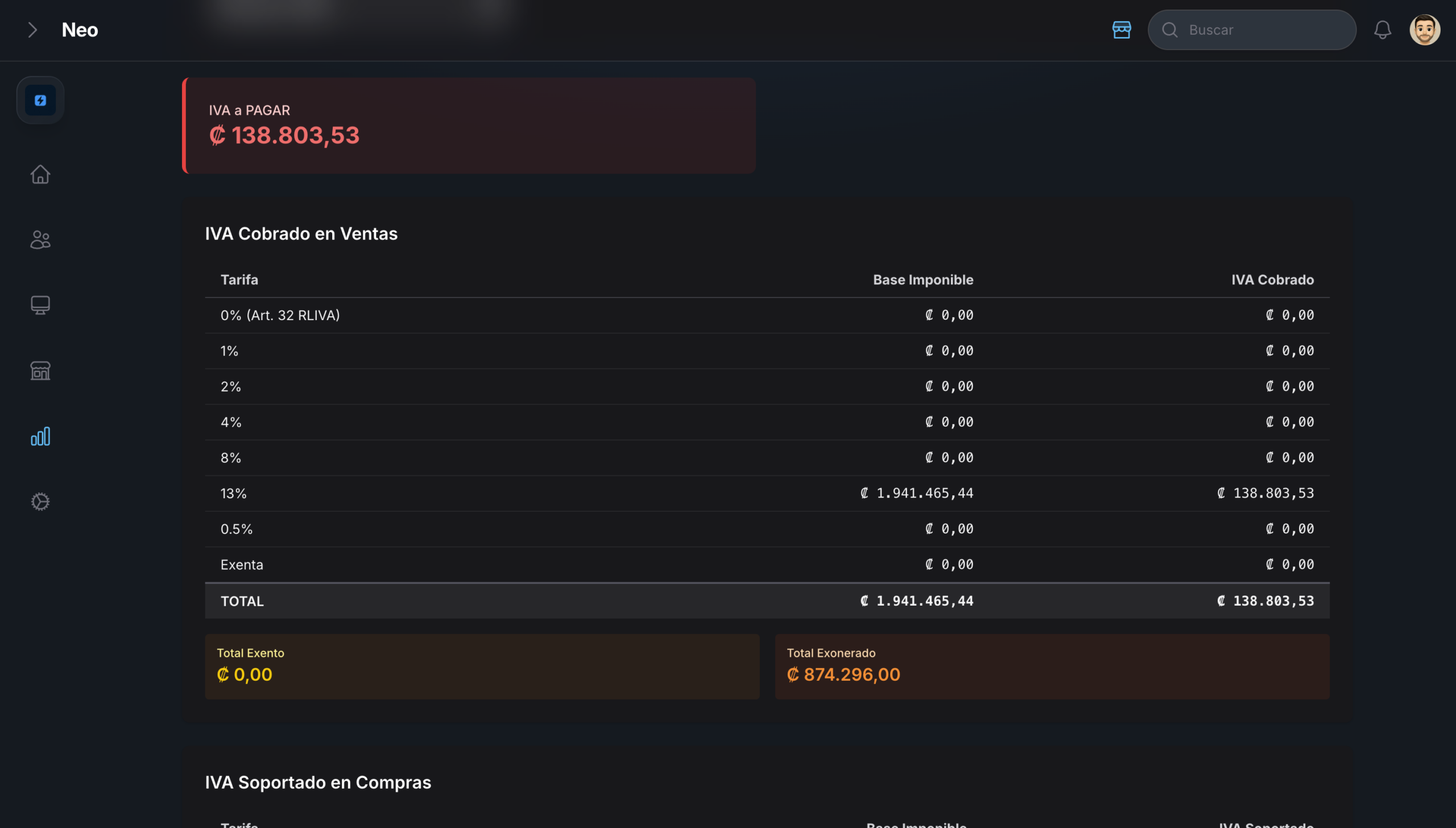Click the user avatar profile picture
1456x828 pixels.
1425,30
